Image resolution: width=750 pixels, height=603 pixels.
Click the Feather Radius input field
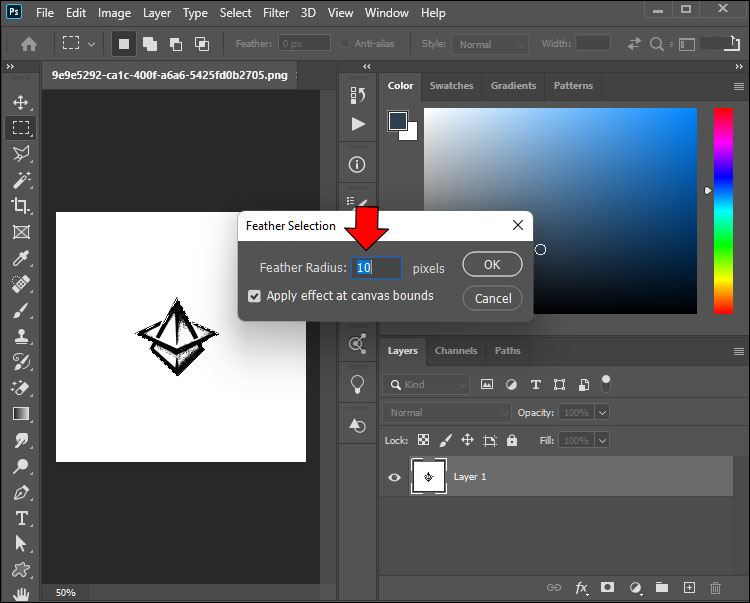coord(376,268)
